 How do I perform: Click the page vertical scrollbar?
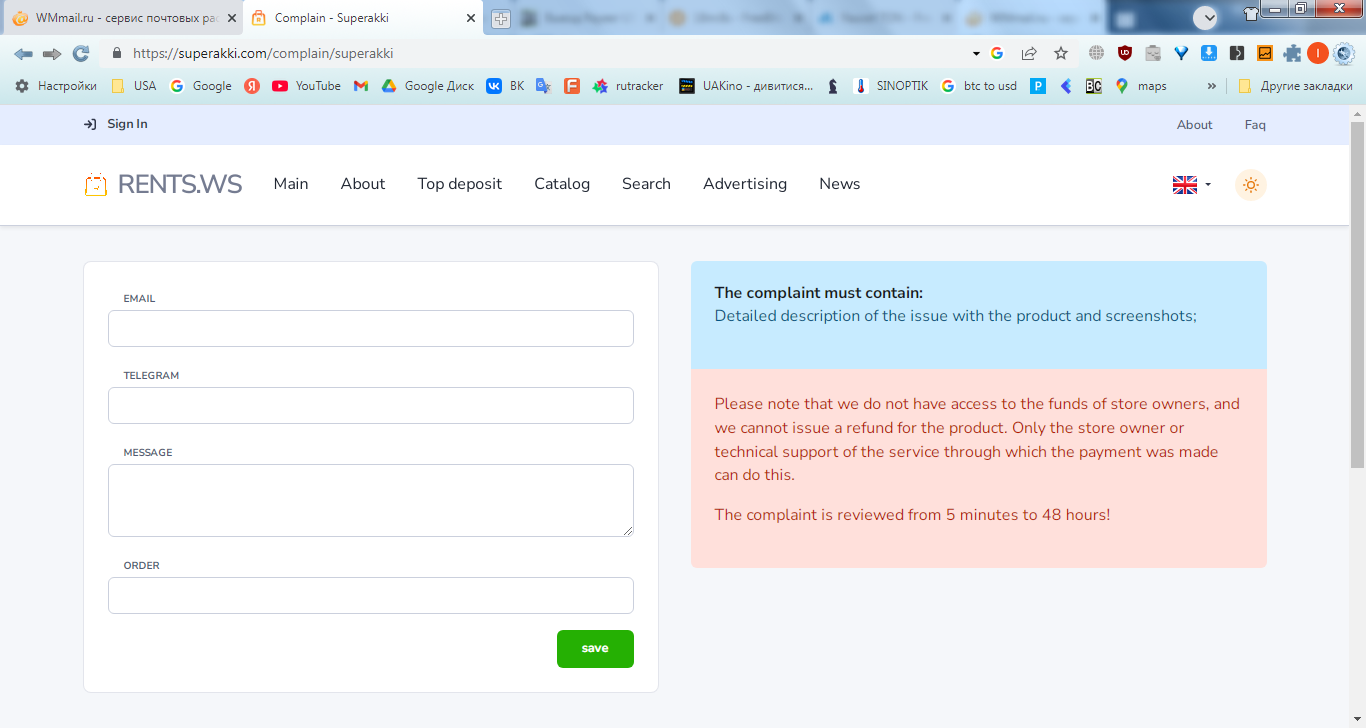coord(1357,295)
